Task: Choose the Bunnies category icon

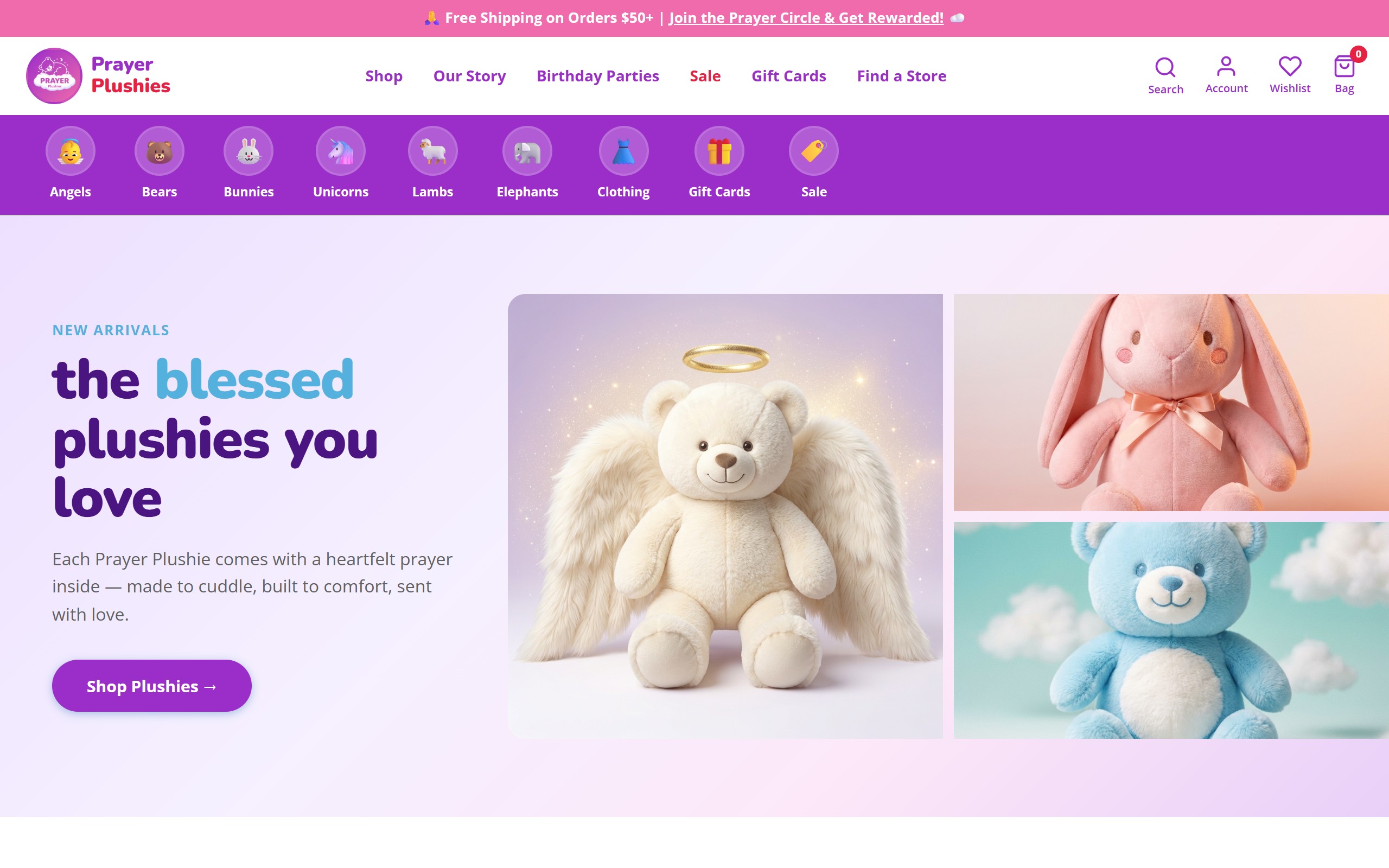Action: tap(249, 151)
